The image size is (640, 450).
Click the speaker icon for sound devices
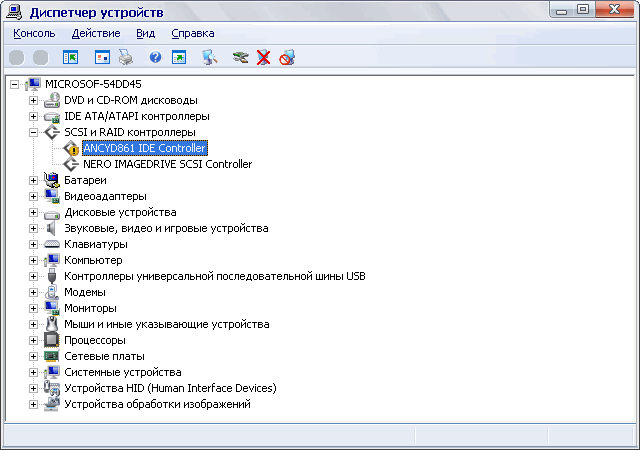[51, 228]
